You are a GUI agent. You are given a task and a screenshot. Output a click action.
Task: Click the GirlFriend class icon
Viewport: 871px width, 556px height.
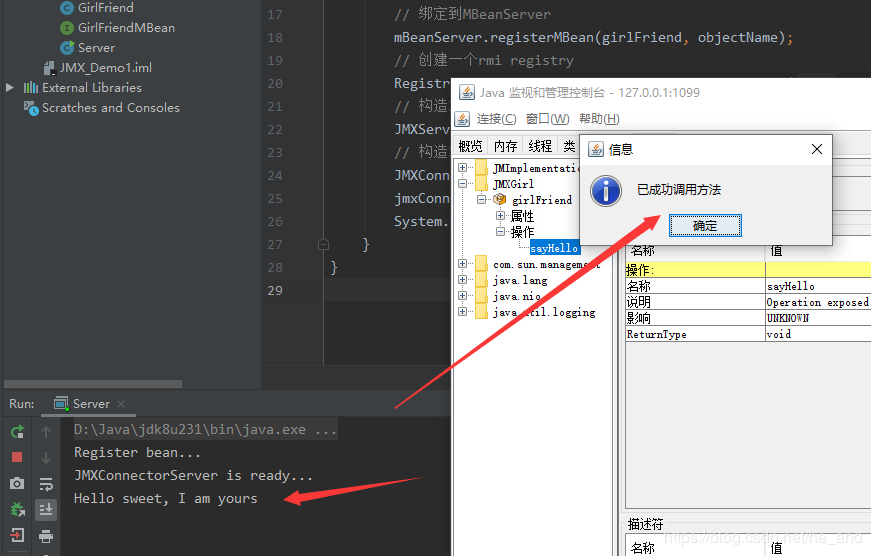pos(67,8)
